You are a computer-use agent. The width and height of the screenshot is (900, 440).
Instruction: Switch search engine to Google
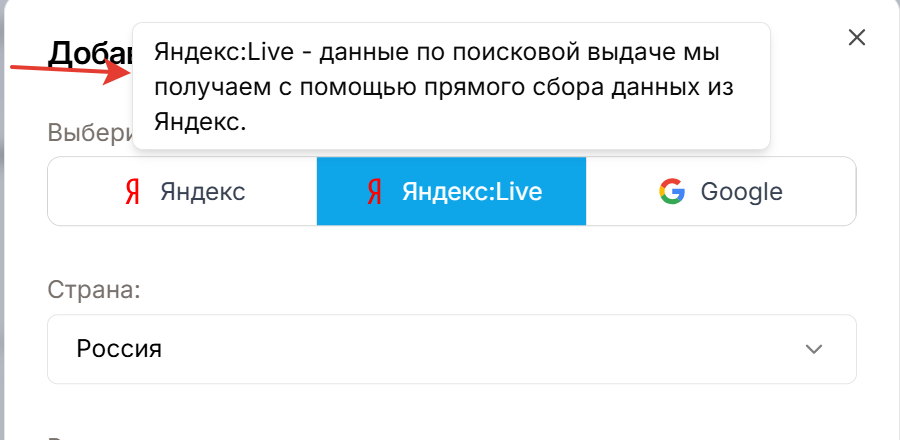click(720, 192)
